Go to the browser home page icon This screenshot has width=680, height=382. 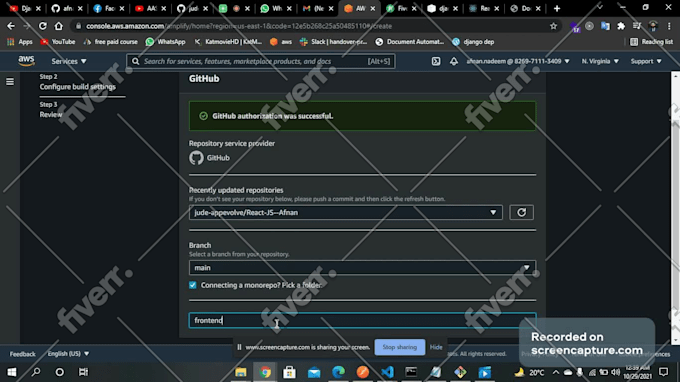59,26
